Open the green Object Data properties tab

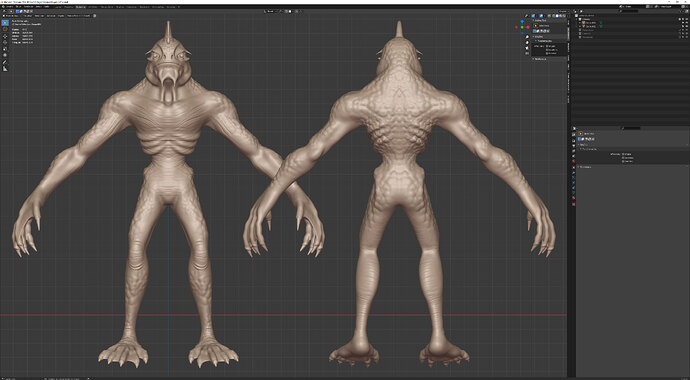[574, 192]
